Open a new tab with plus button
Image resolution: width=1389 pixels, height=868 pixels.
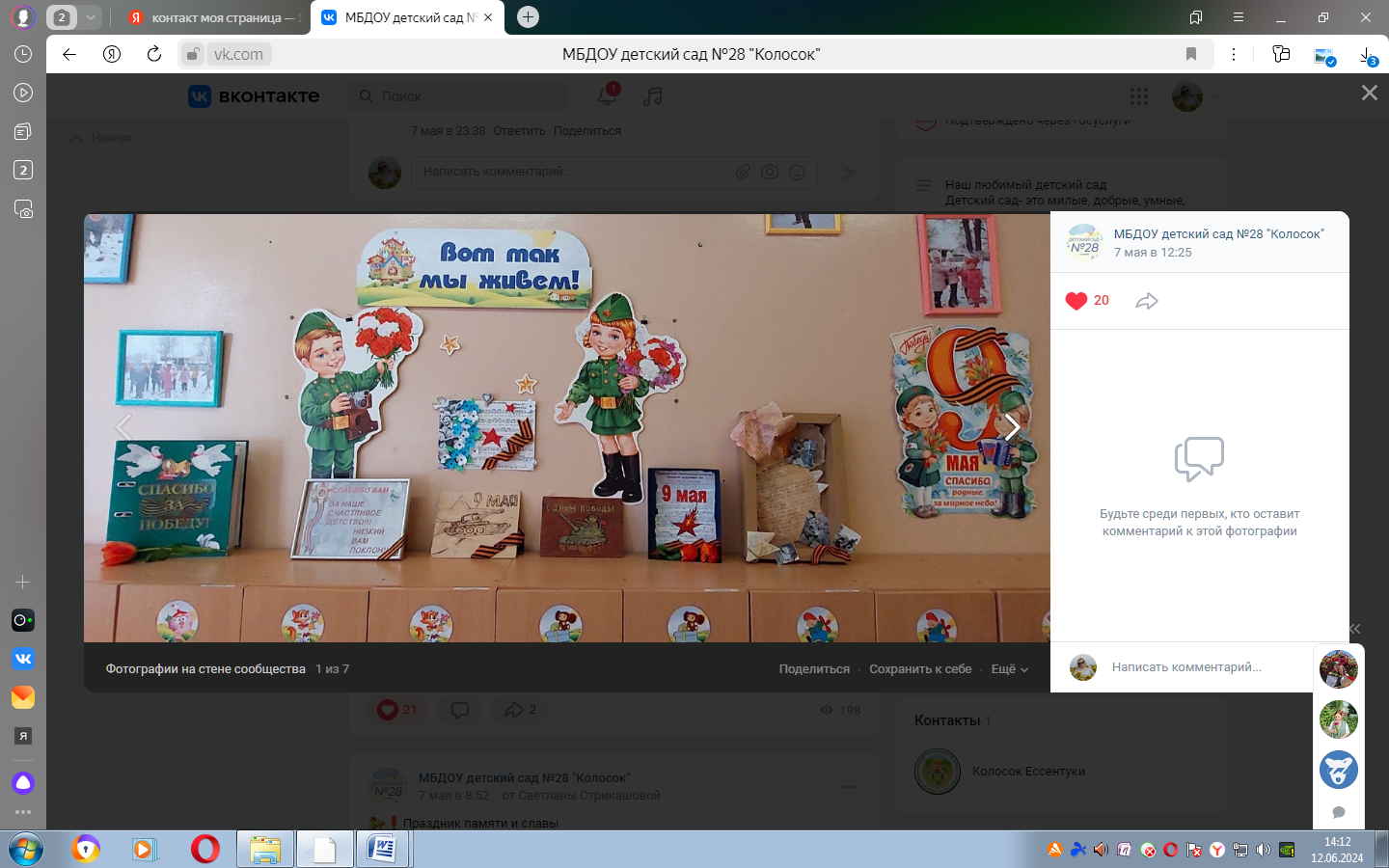(528, 17)
